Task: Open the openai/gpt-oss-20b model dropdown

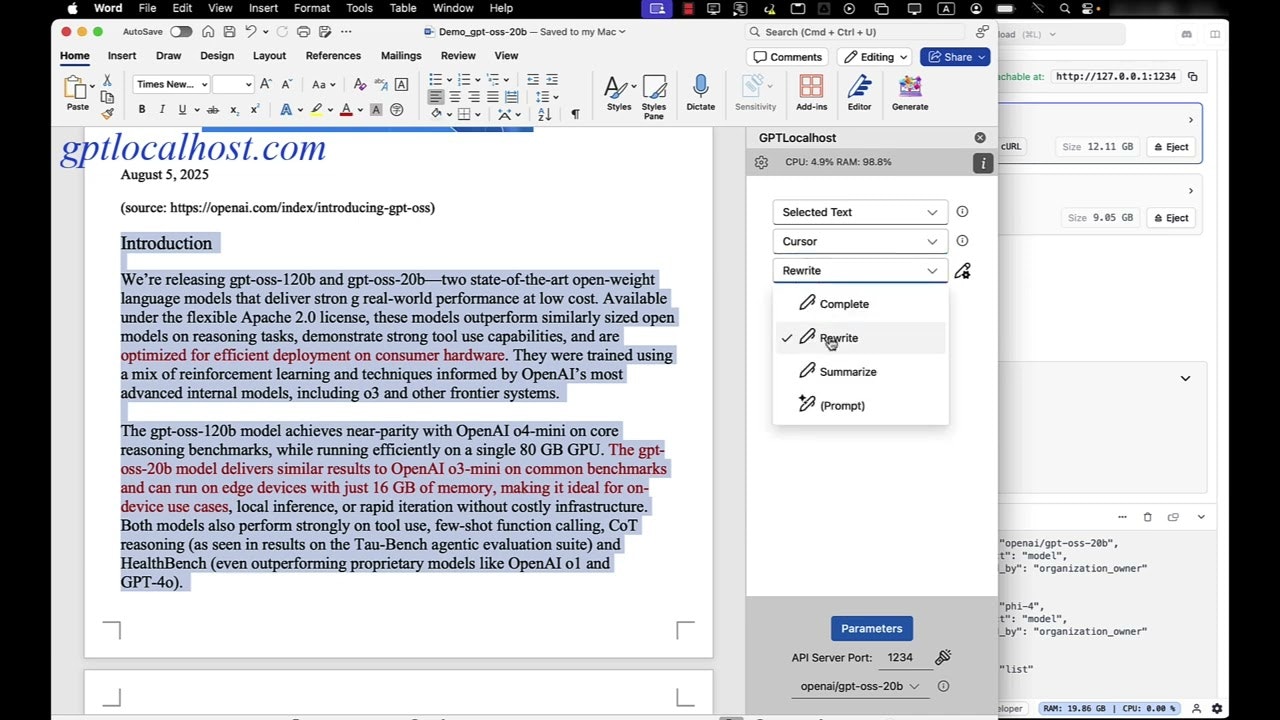Action: pyautogui.click(x=859, y=686)
